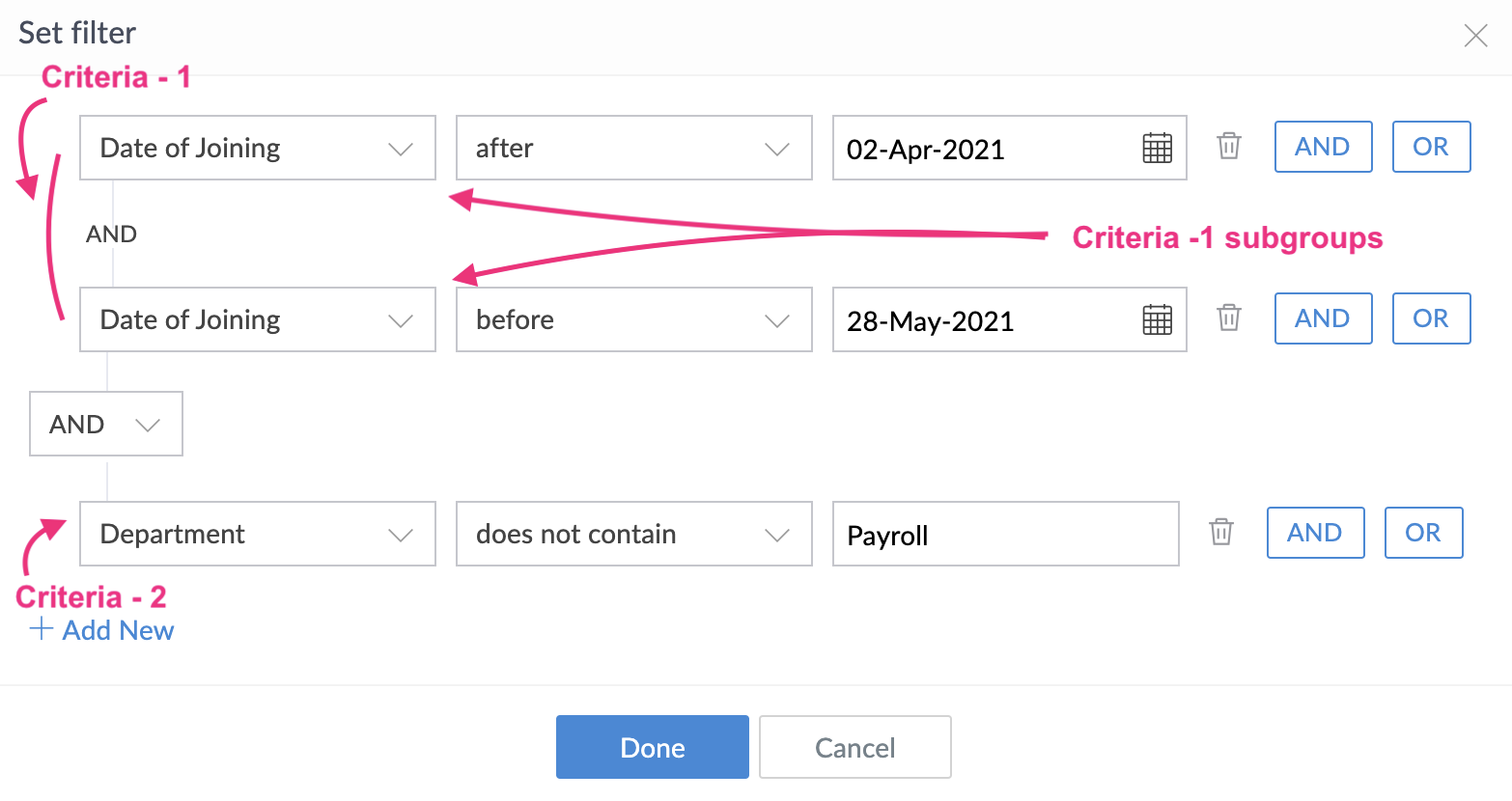
Task: Click the Payroll value text field
Action: 1004,535
